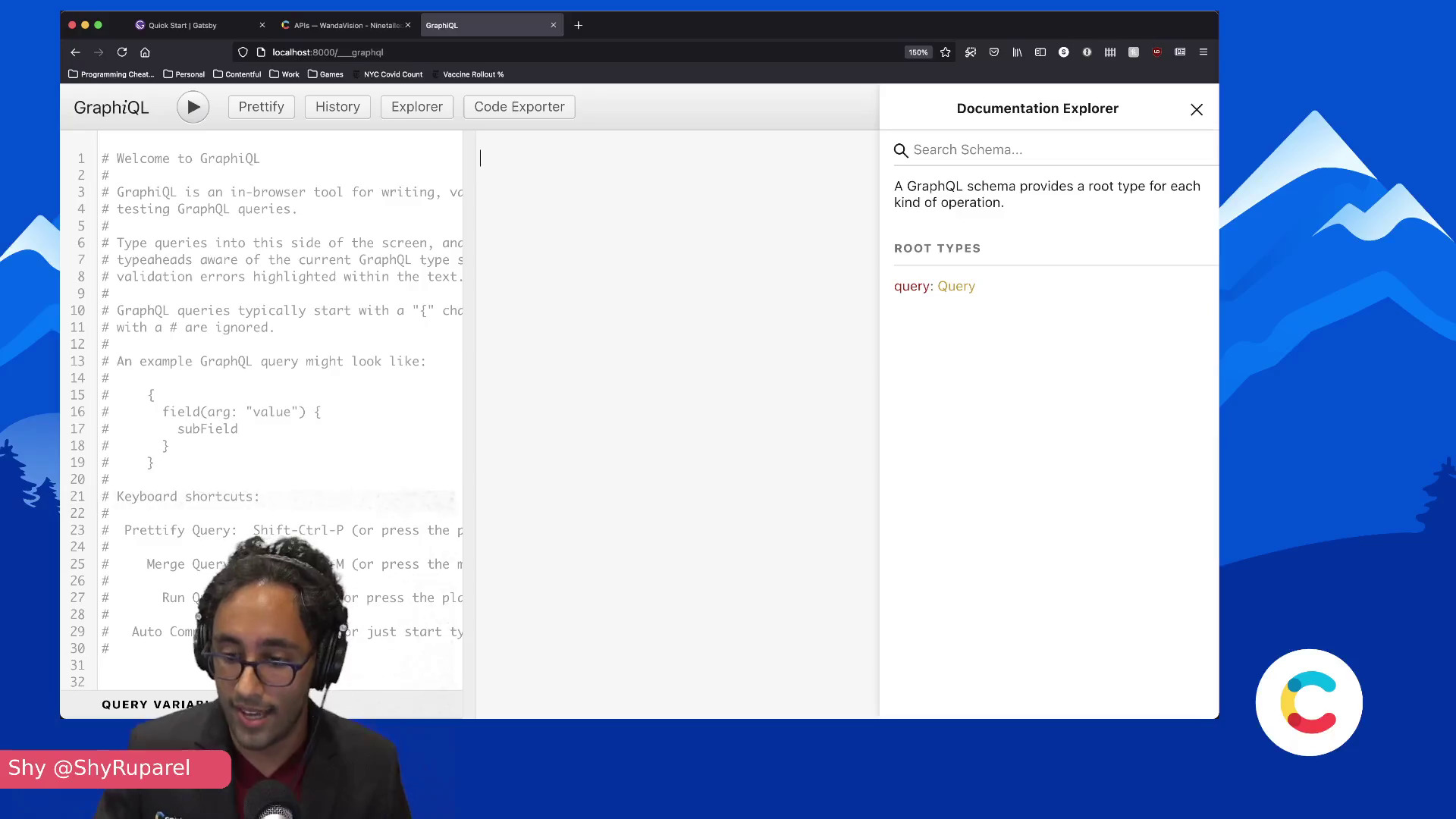Close the GraphiQL browser tab
Image resolution: width=1456 pixels, height=819 pixels.
[x=554, y=25]
